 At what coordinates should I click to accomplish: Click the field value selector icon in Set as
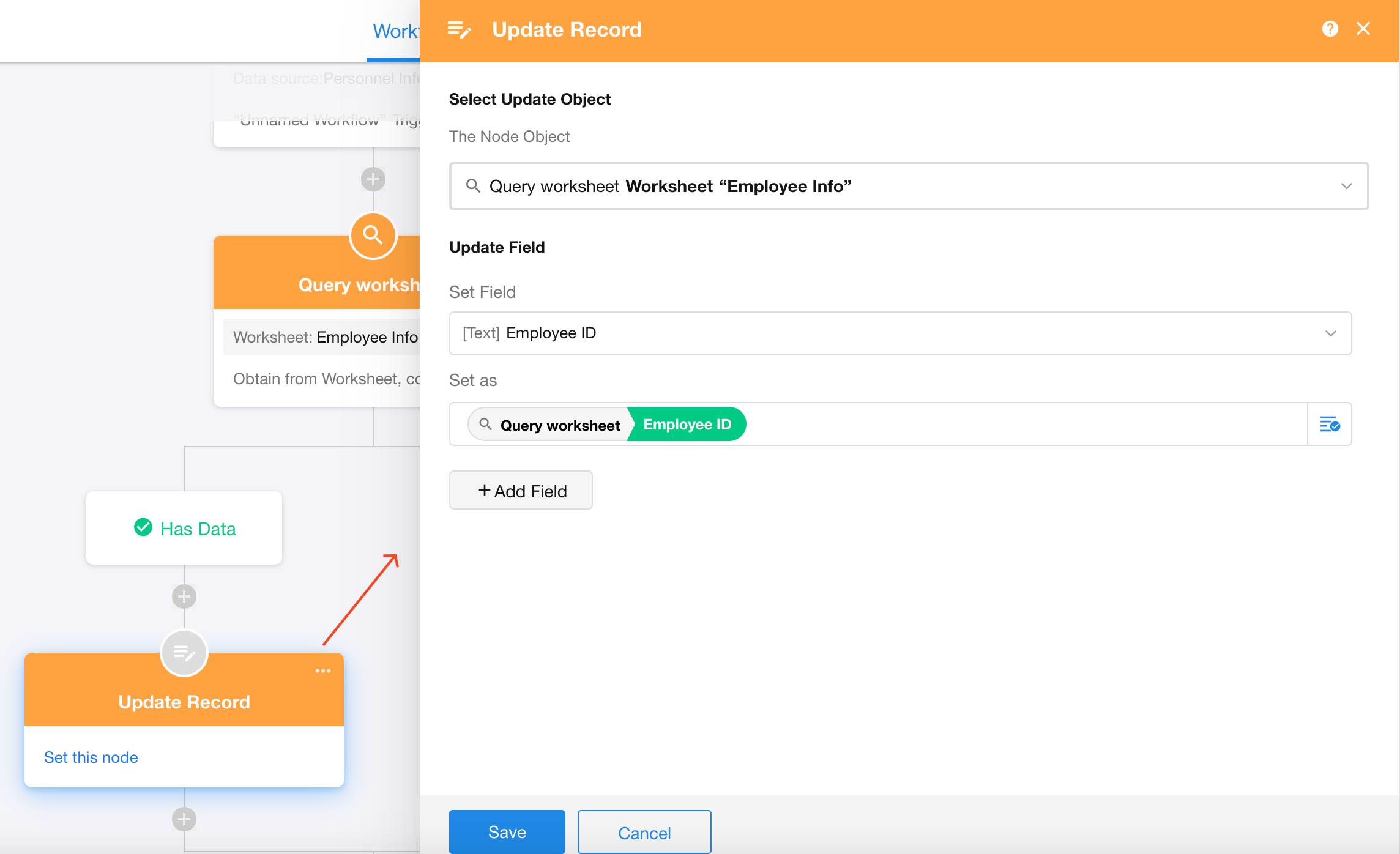[x=1329, y=424]
